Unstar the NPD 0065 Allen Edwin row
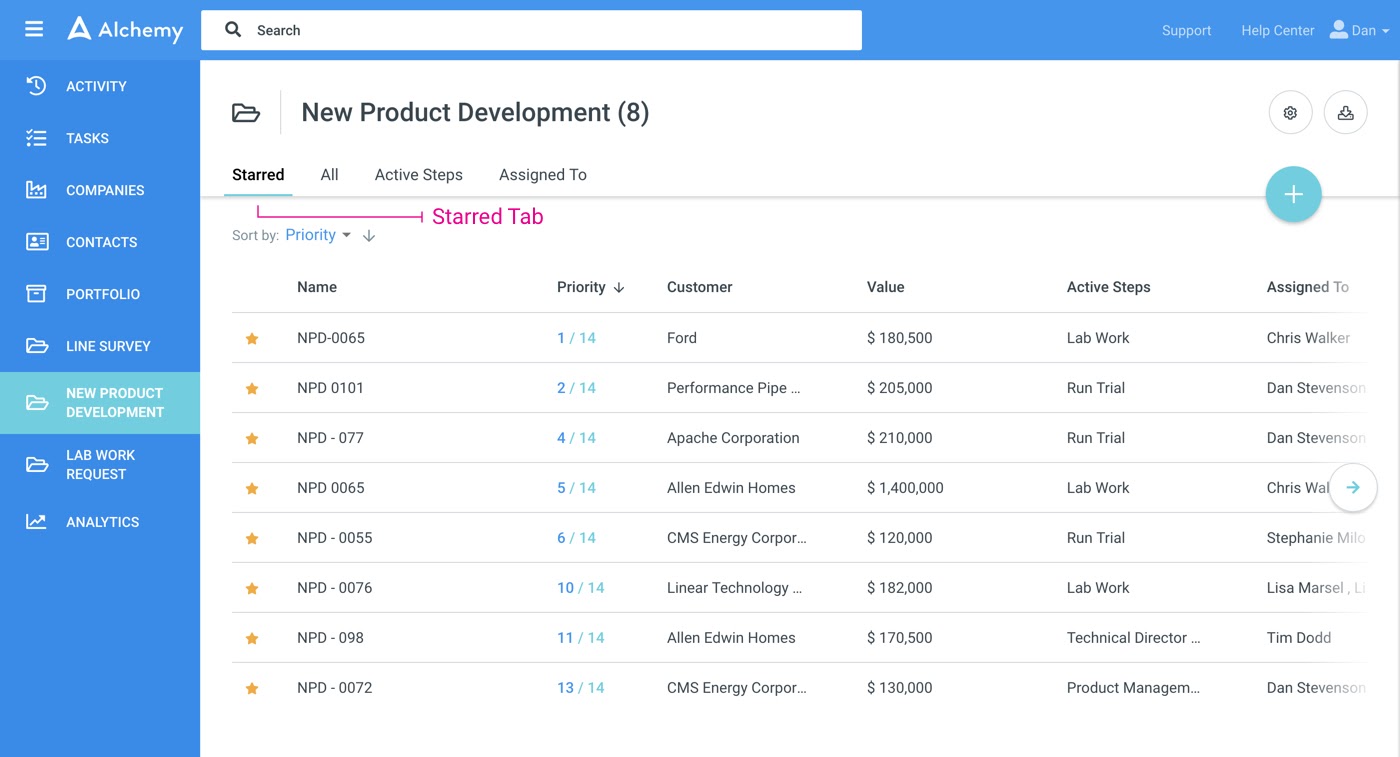 coord(252,489)
